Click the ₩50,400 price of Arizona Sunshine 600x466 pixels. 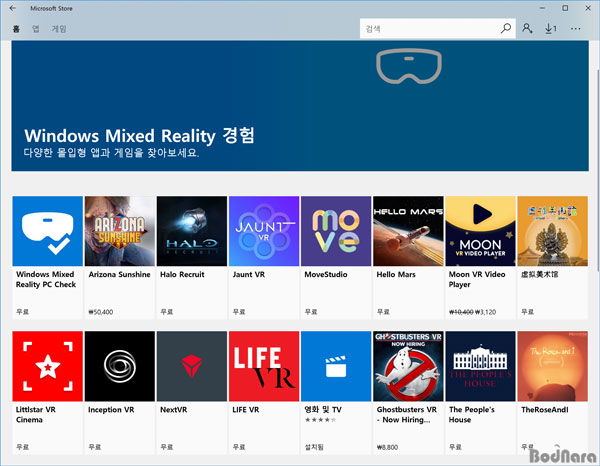(101, 312)
